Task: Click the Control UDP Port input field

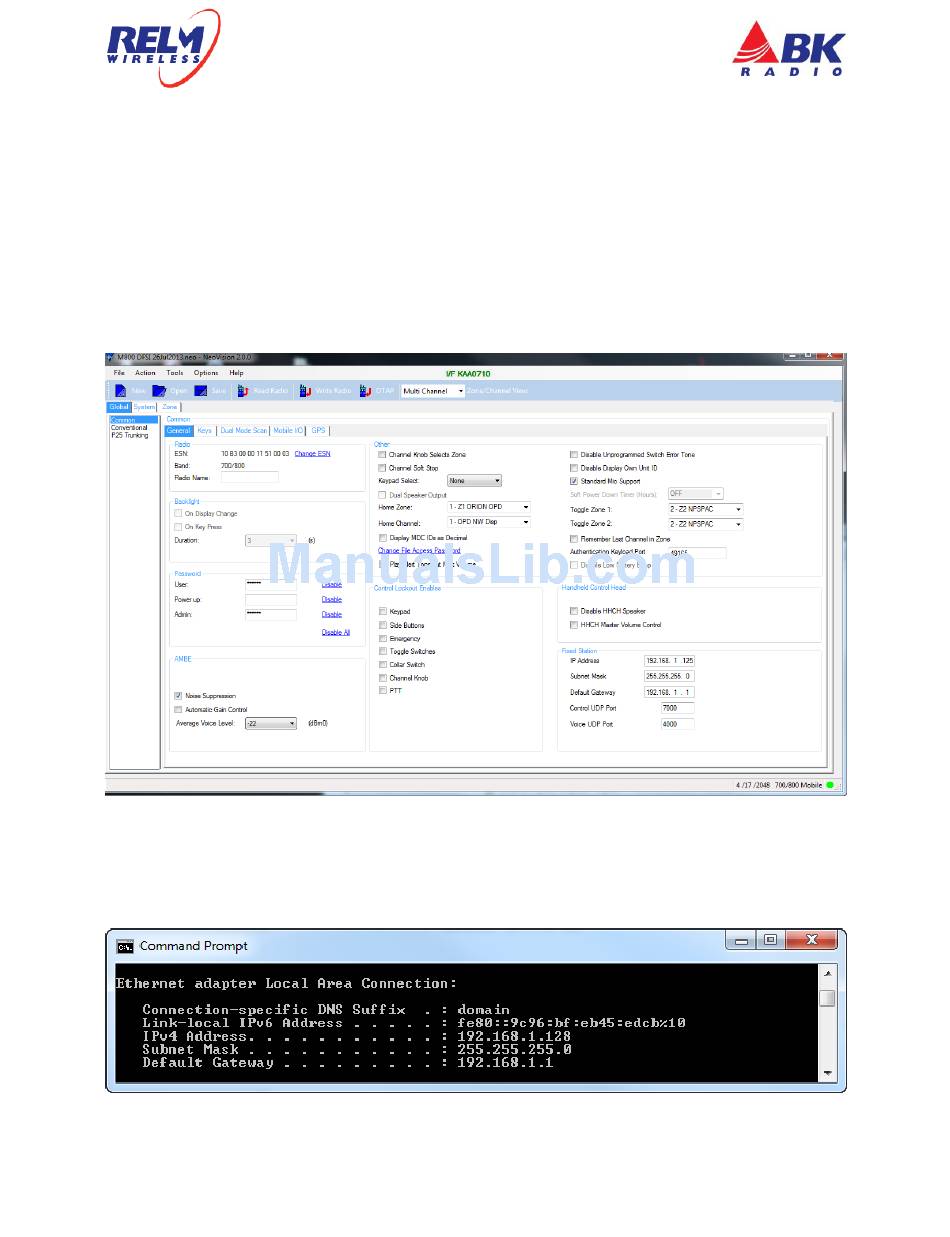Action: point(677,708)
